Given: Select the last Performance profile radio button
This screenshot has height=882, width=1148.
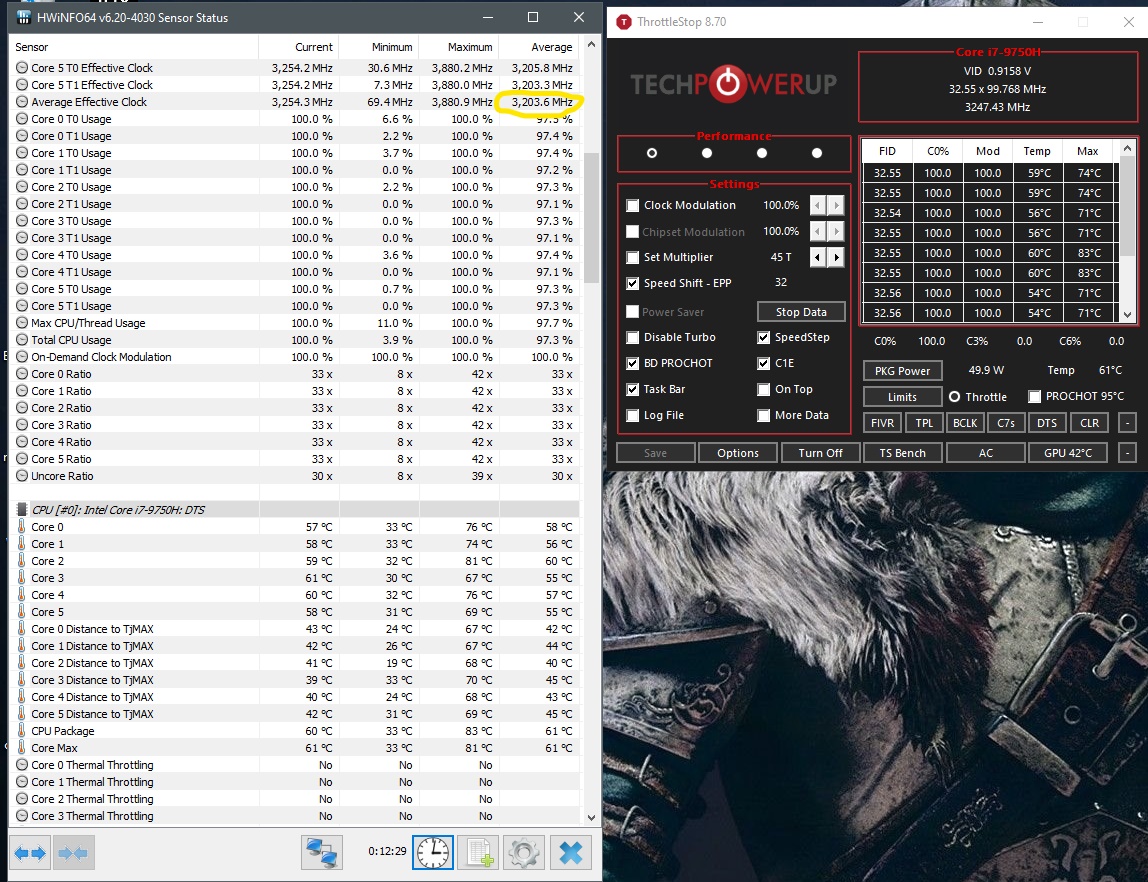Looking at the screenshot, I should pos(817,153).
